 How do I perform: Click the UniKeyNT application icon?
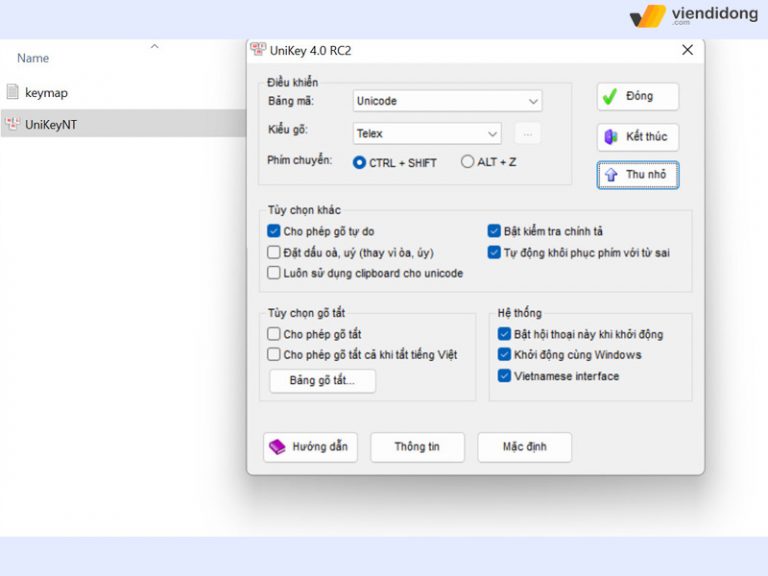[13, 124]
